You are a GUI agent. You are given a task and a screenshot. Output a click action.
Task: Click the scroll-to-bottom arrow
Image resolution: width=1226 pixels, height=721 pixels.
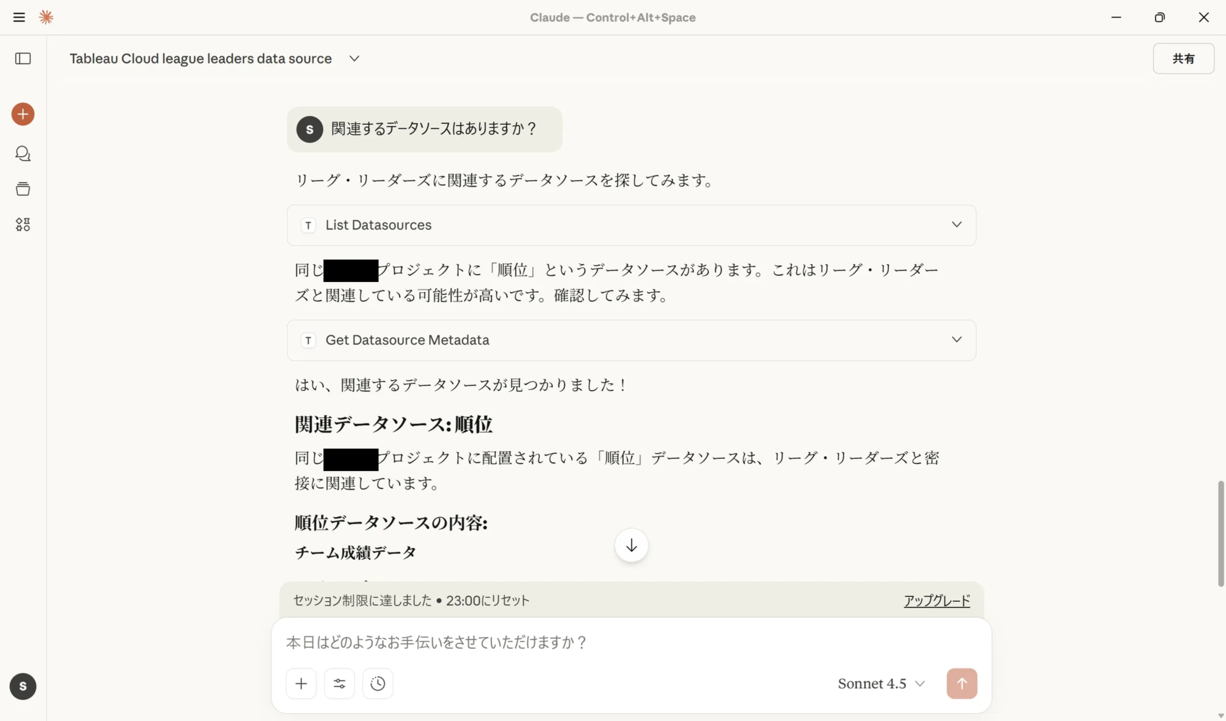click(x=631, y=545)
